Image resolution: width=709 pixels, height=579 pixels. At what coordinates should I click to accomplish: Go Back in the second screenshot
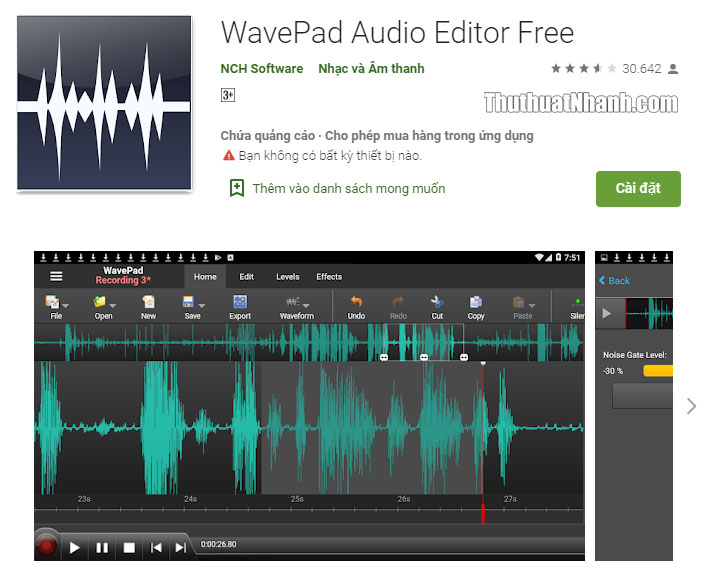614,280
